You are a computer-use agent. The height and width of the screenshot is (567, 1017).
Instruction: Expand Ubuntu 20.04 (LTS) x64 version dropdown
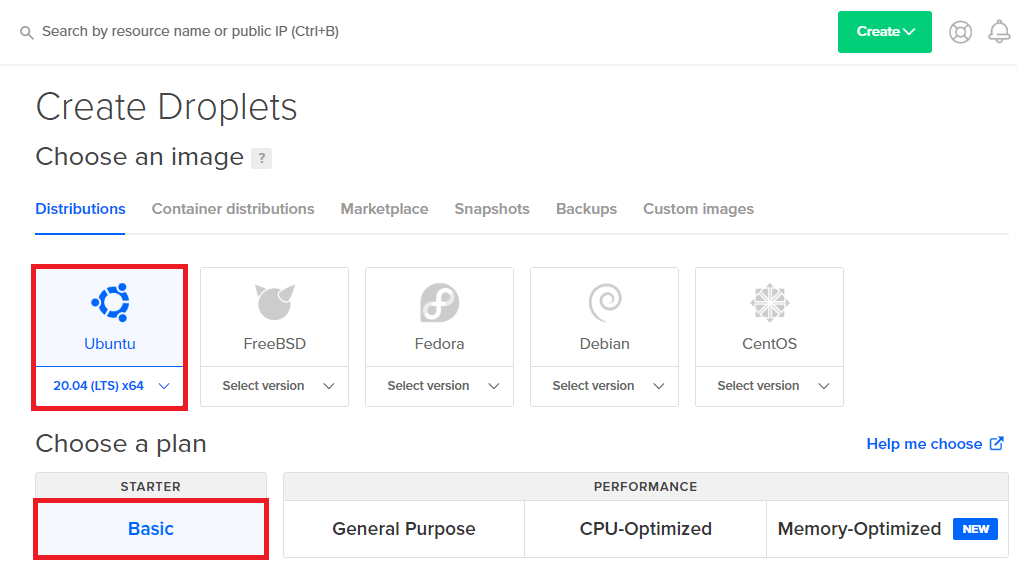110,386
